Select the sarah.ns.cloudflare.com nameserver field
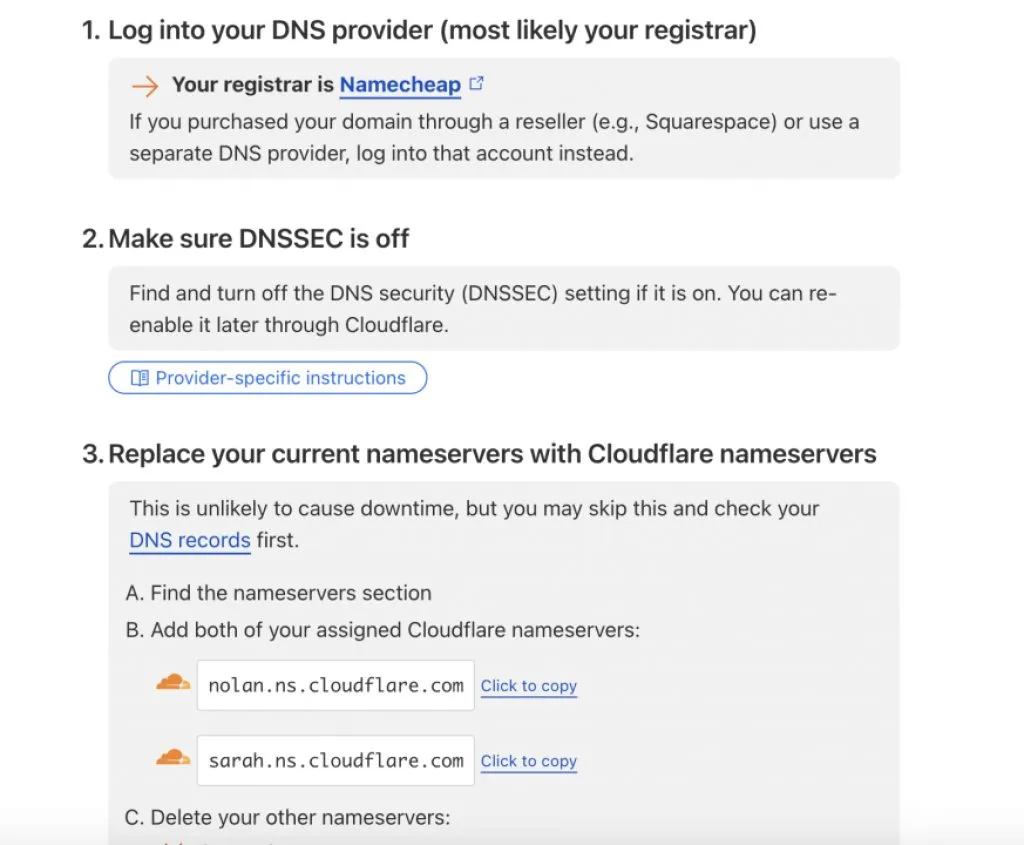This screenshot has width=1024, height=845. tap(335, 760)
